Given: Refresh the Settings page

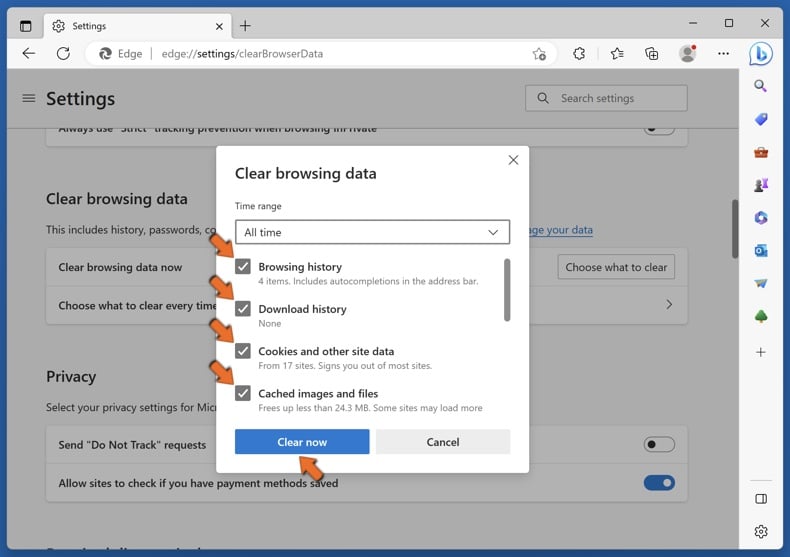Looking at the screenshot, I should [63, 53].
